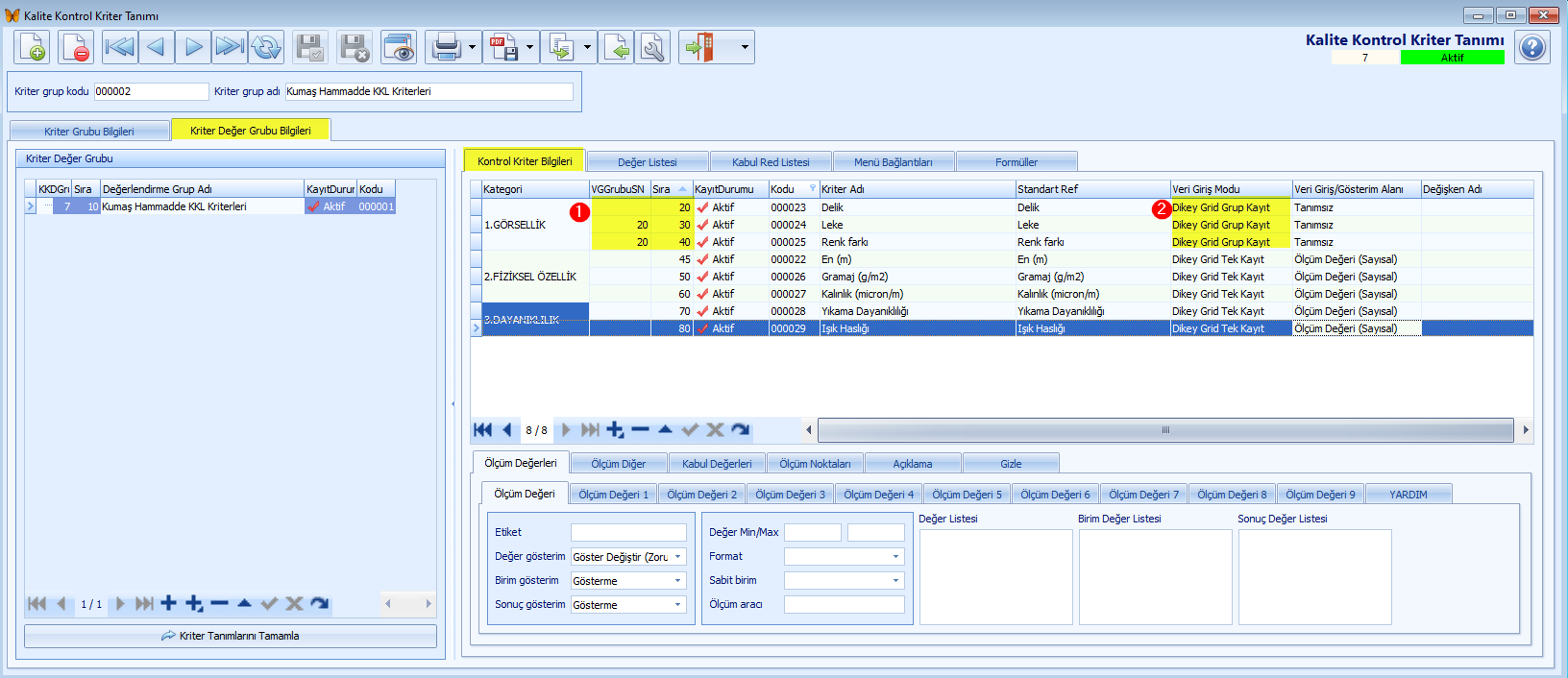This screenshot has height=678, width=1568.
Task: Open the help question mark icon
Action: click(1532, 47)
